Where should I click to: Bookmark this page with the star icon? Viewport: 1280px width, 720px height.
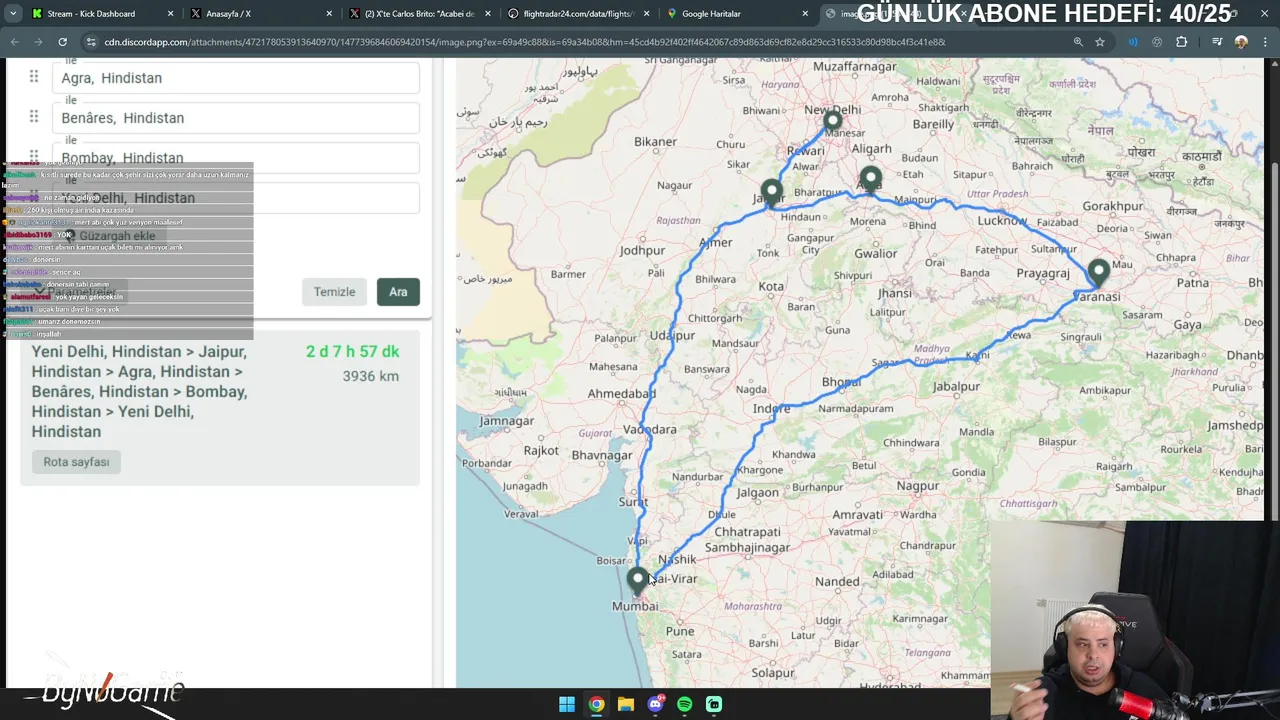click(1100, 42)
